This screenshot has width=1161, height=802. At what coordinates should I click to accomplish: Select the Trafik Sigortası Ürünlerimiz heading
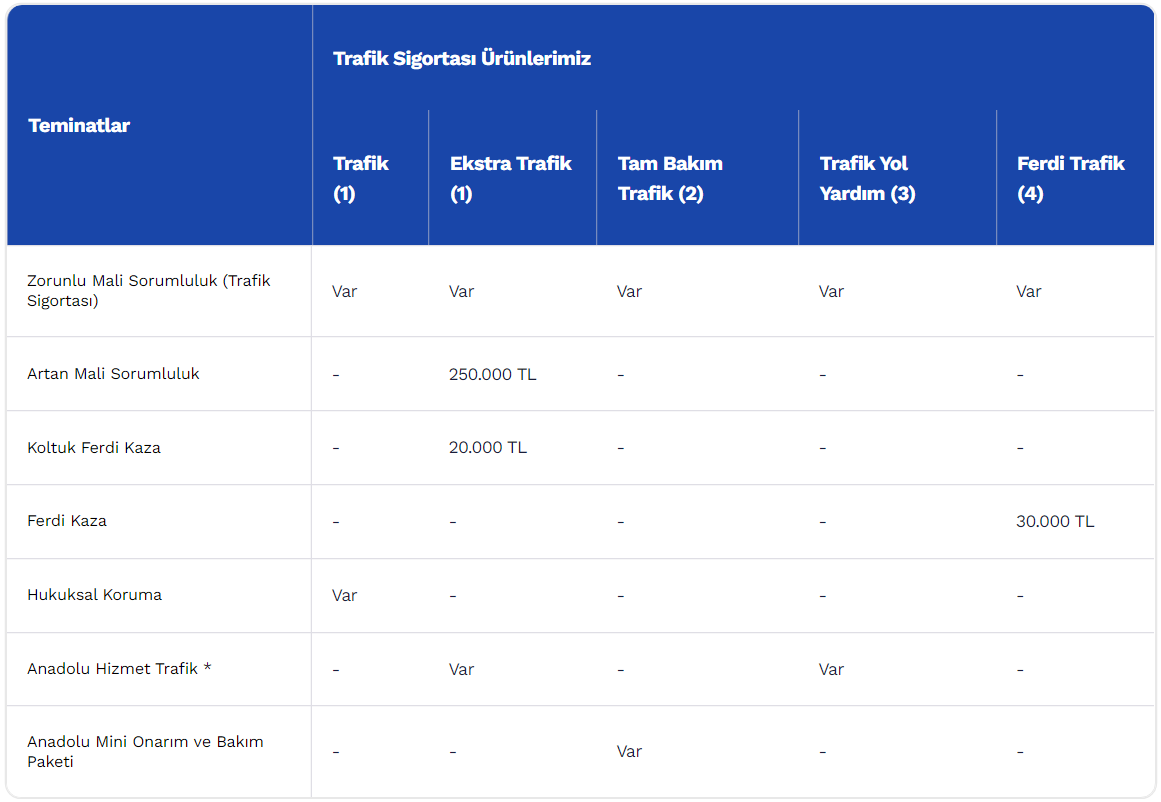461,59
